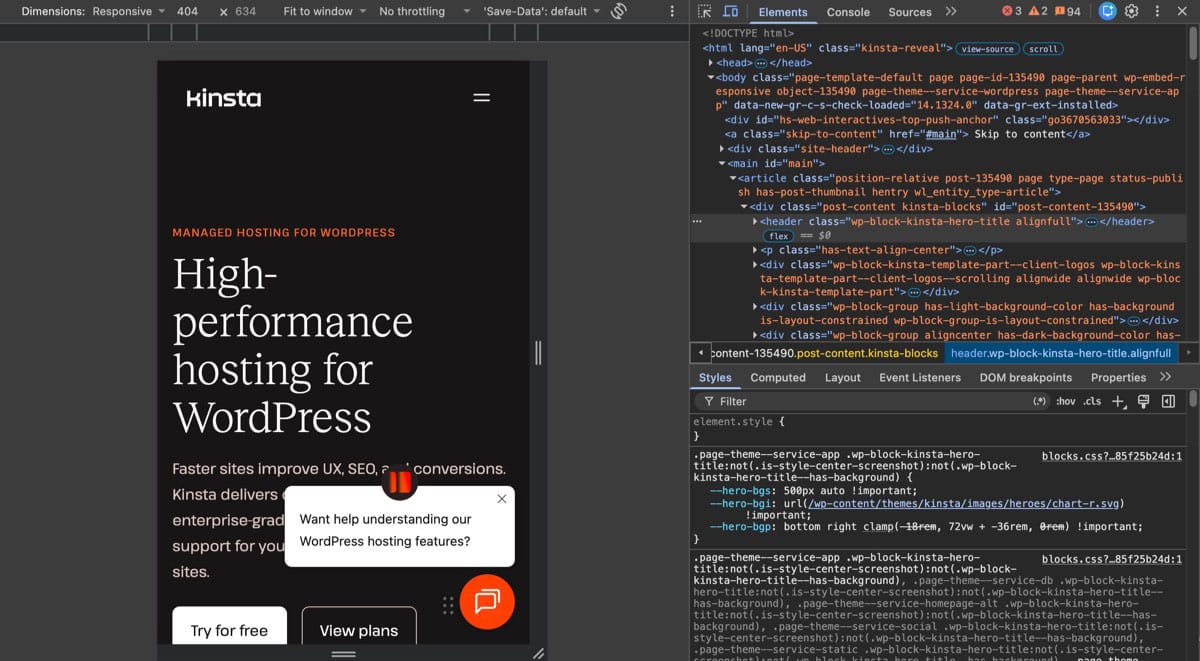Expand the site-header div node
1200x661 pixels.
point(722,149)
